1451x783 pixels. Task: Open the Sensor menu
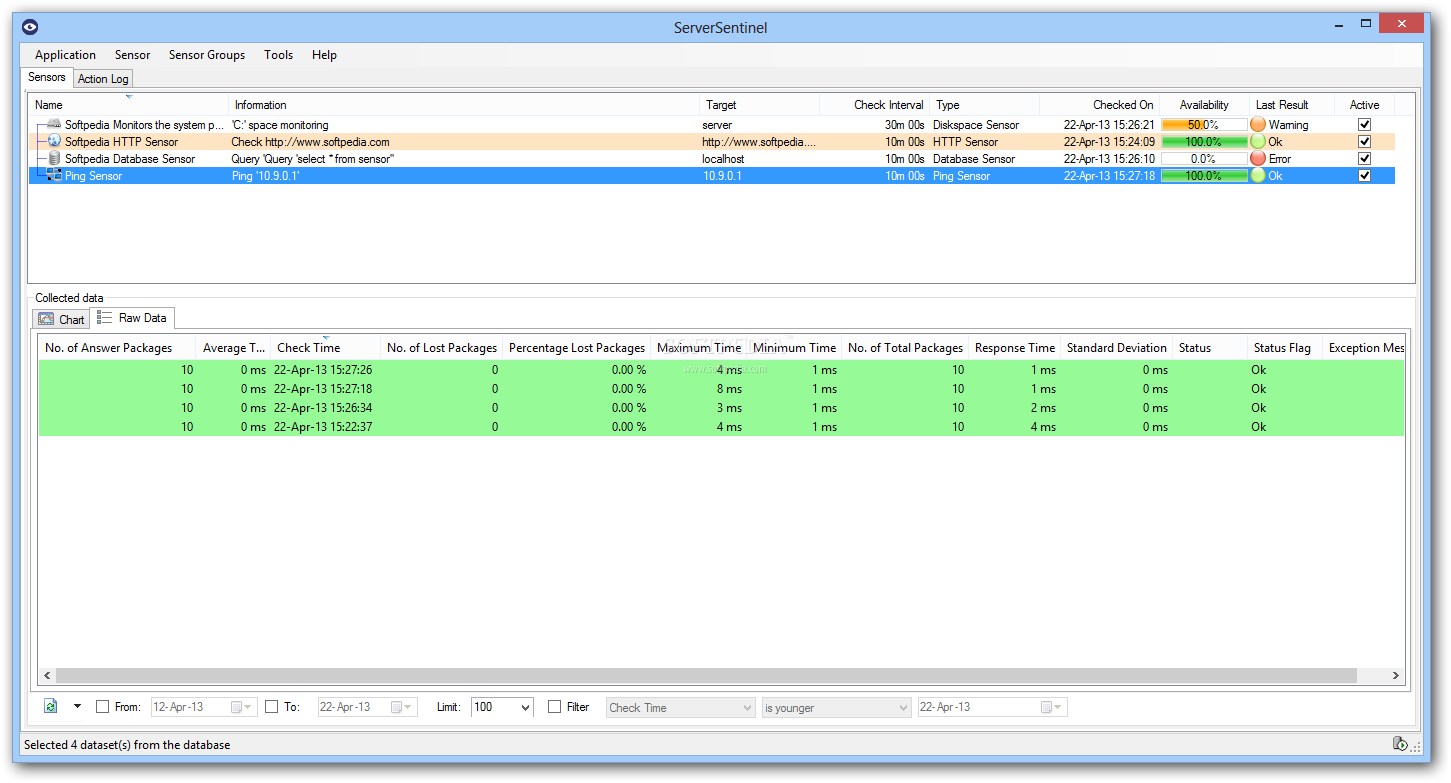(132, 55)
